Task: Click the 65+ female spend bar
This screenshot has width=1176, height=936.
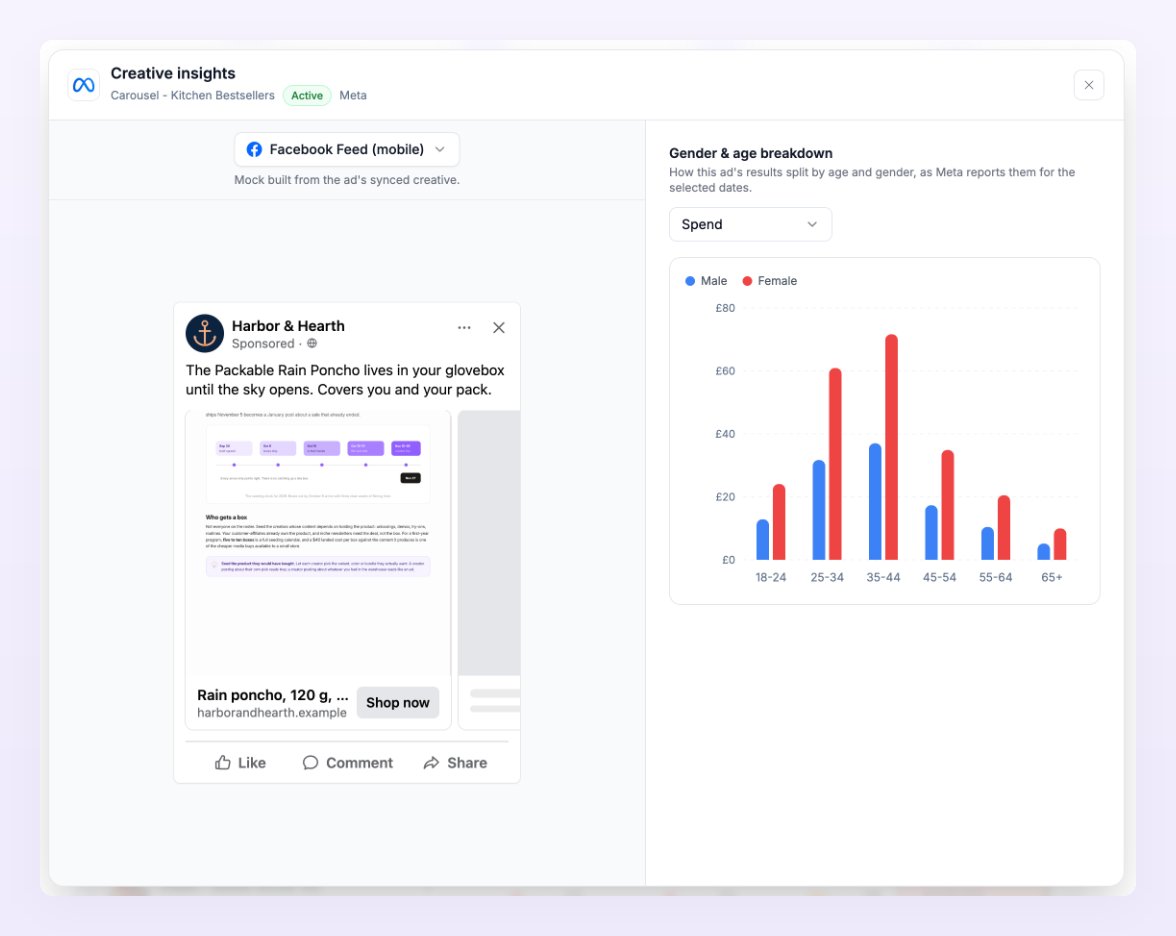Action: click(x=1060, y=544)
